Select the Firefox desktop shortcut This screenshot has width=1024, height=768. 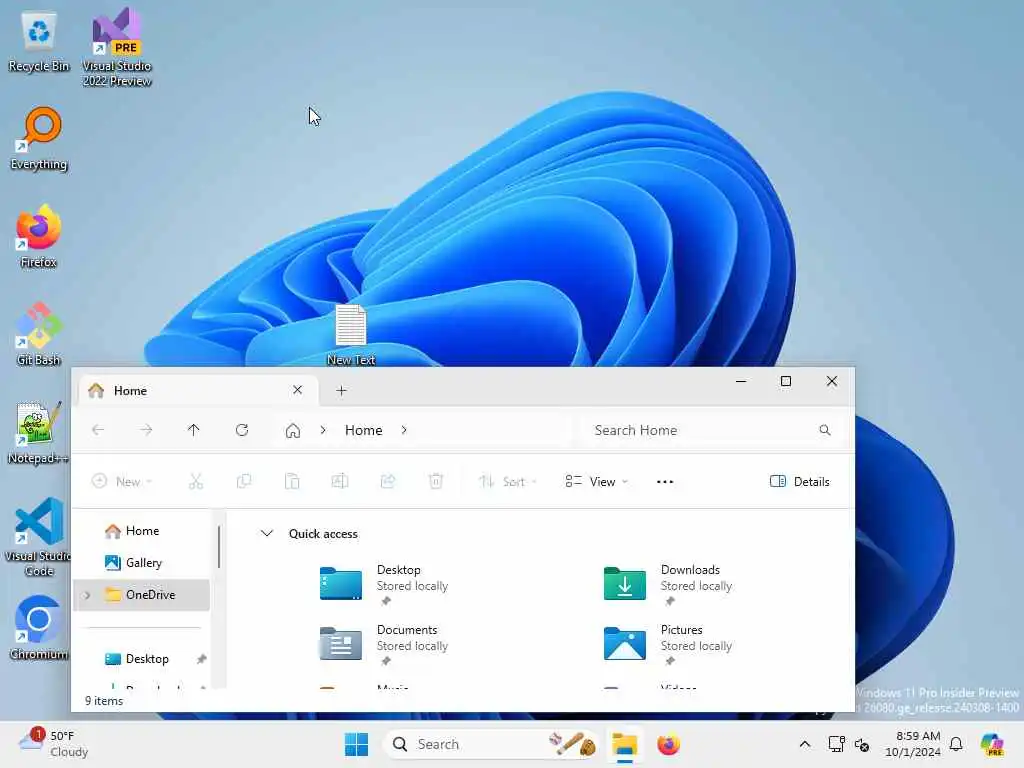tap(39, 236)
